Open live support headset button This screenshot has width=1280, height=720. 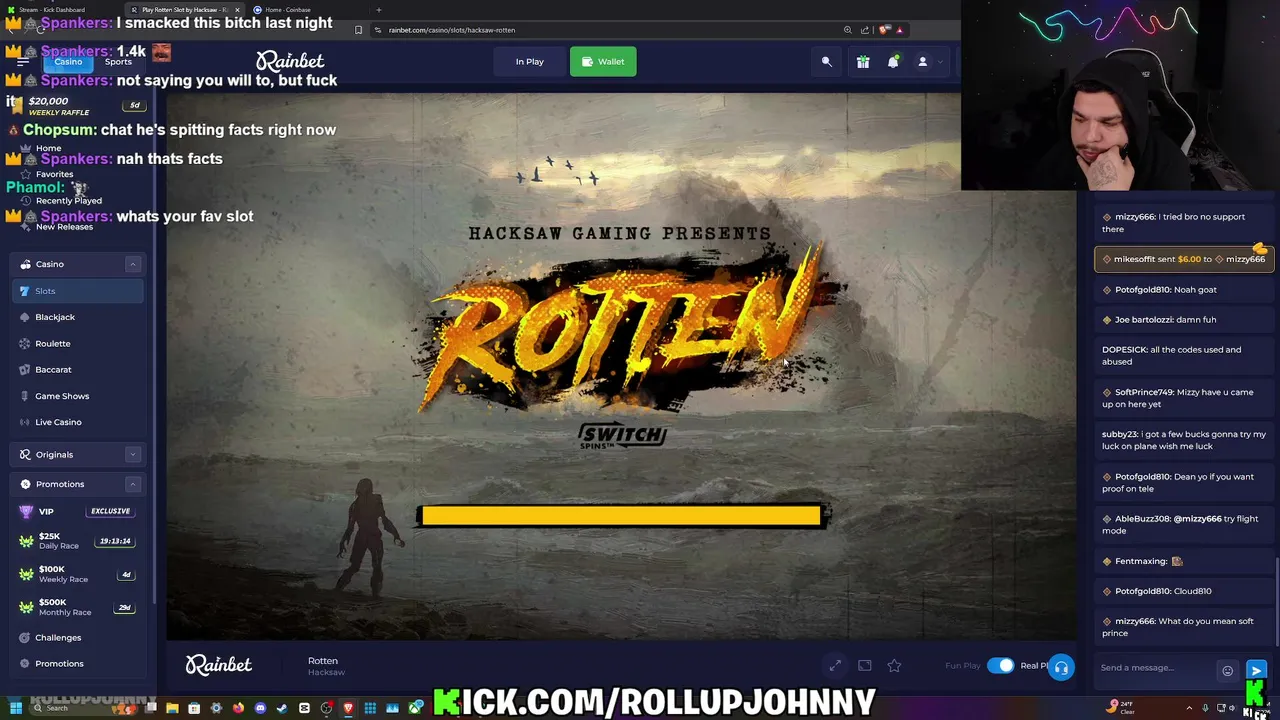[1061, 667]
